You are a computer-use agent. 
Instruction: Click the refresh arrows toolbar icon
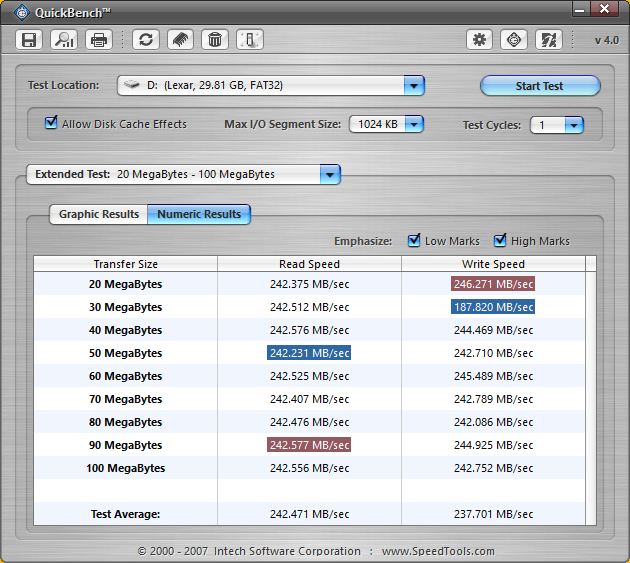pos(146,40)
